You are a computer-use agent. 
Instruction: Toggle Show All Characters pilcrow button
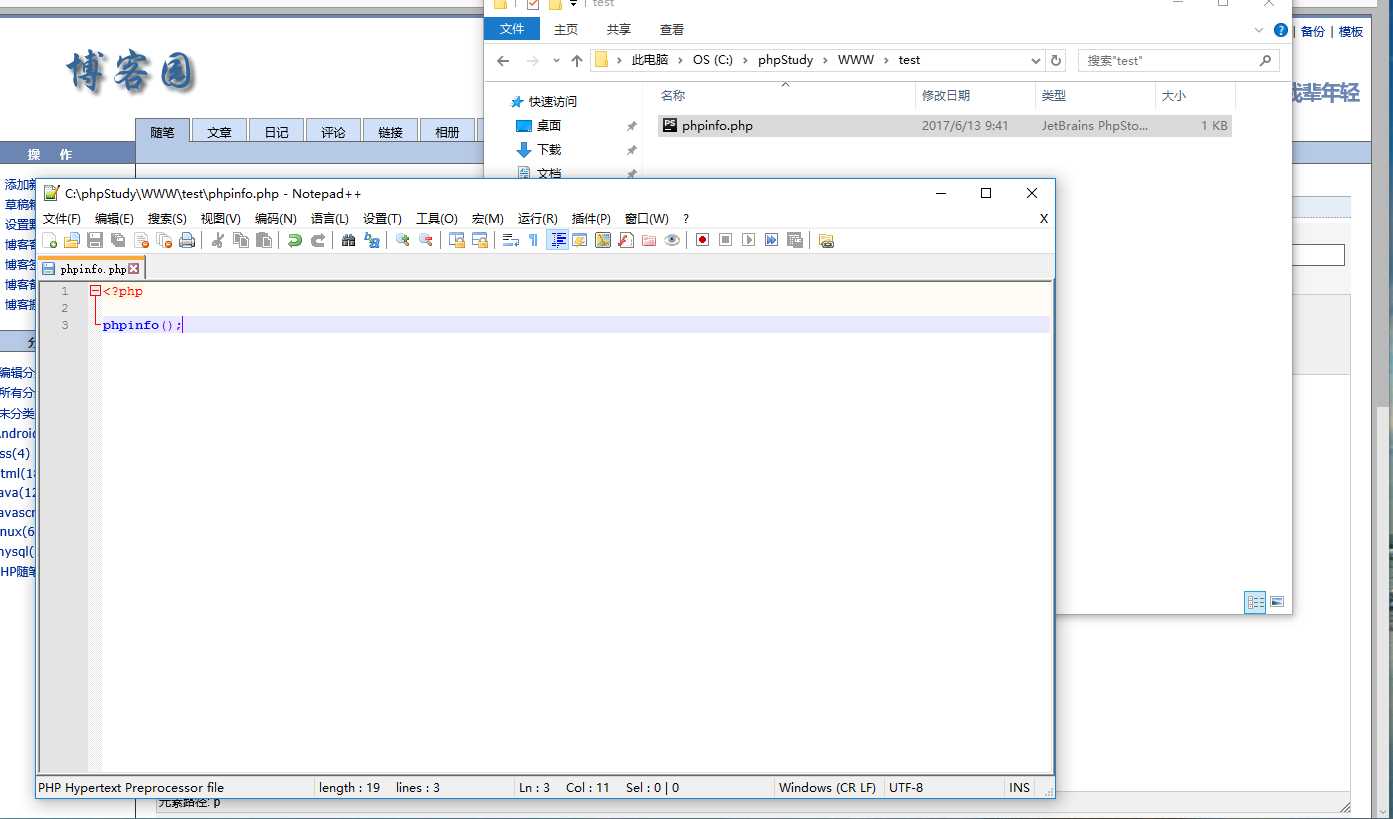tap(533, 240)
